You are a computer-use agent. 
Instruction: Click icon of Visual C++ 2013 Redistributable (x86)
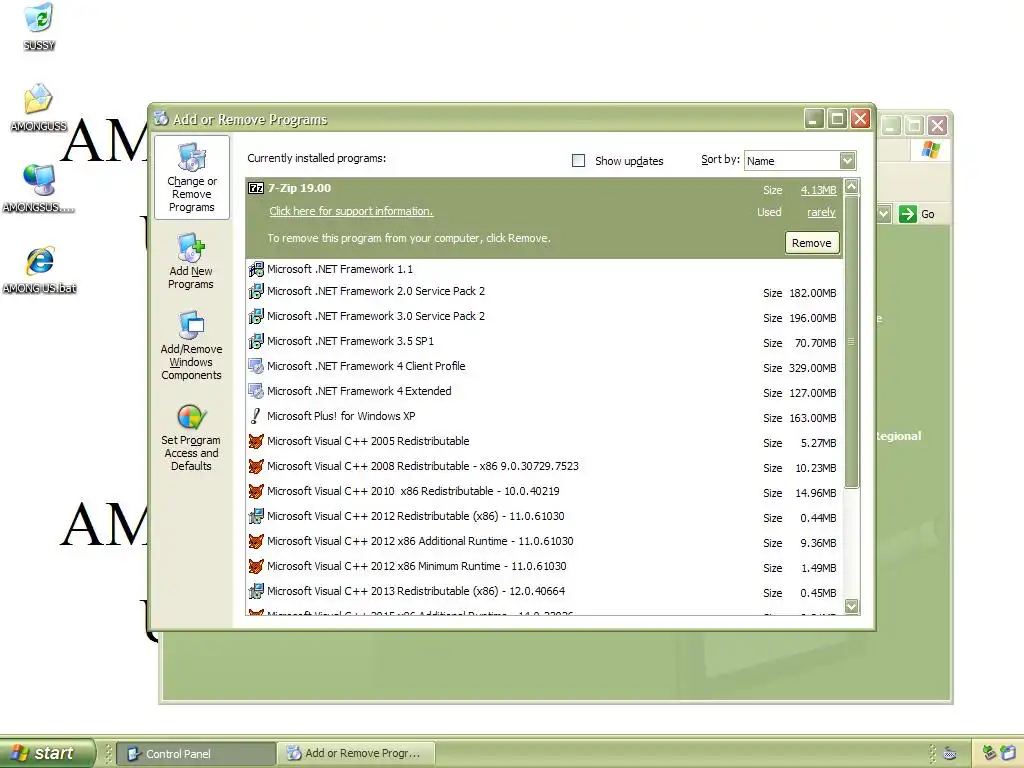click(256, 592)
